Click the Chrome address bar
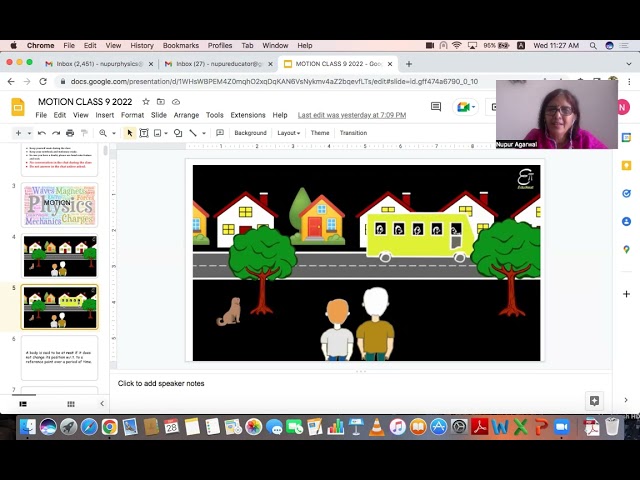The image size is (640, 480). pos(273,82)
